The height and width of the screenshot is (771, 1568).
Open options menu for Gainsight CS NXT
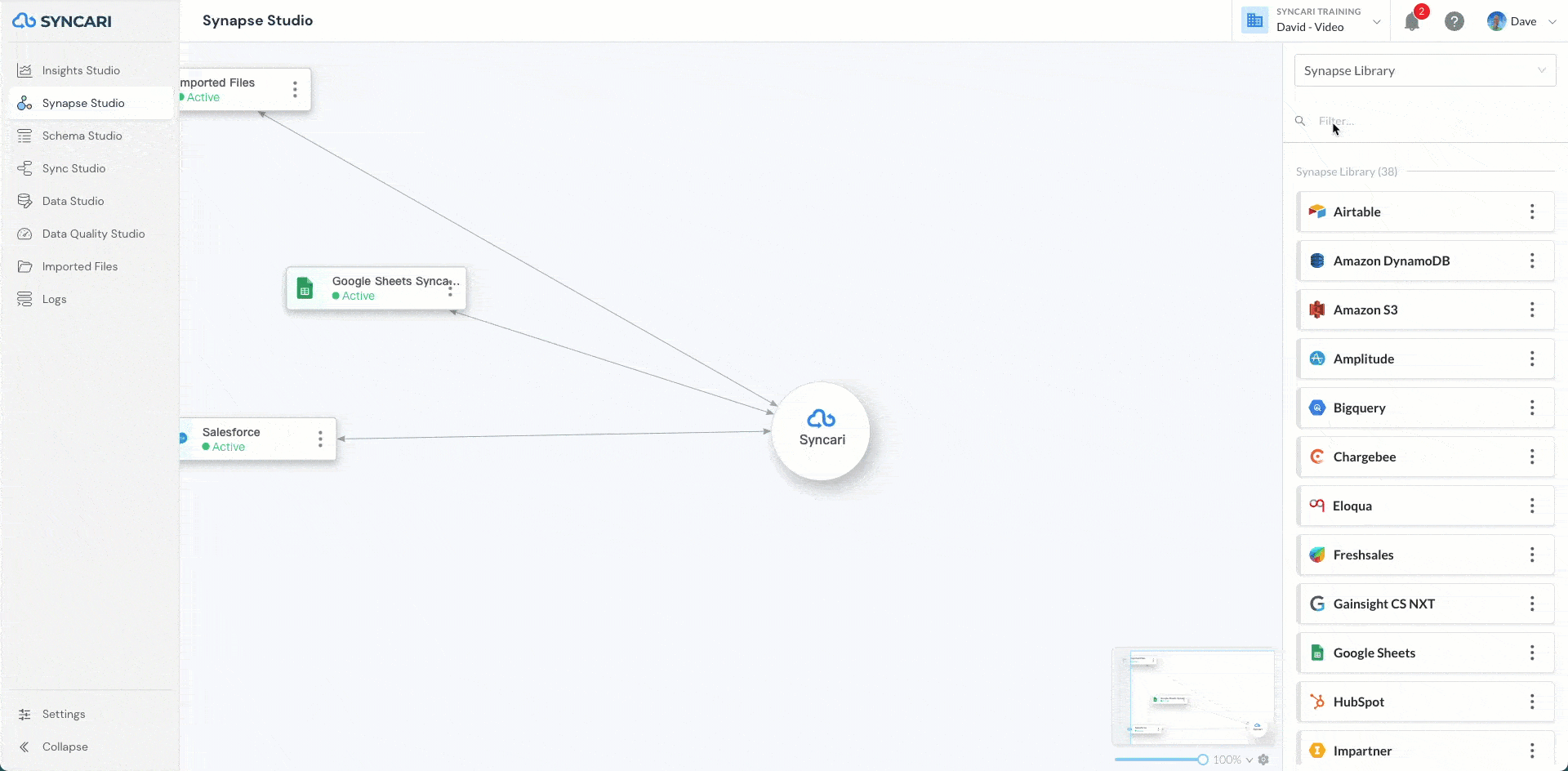point(1532,604)
